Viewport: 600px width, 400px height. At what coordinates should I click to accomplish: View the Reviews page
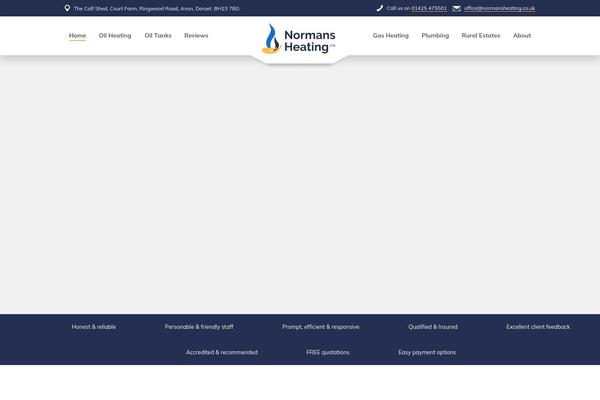pyautogui.click(x=196, y=35)
